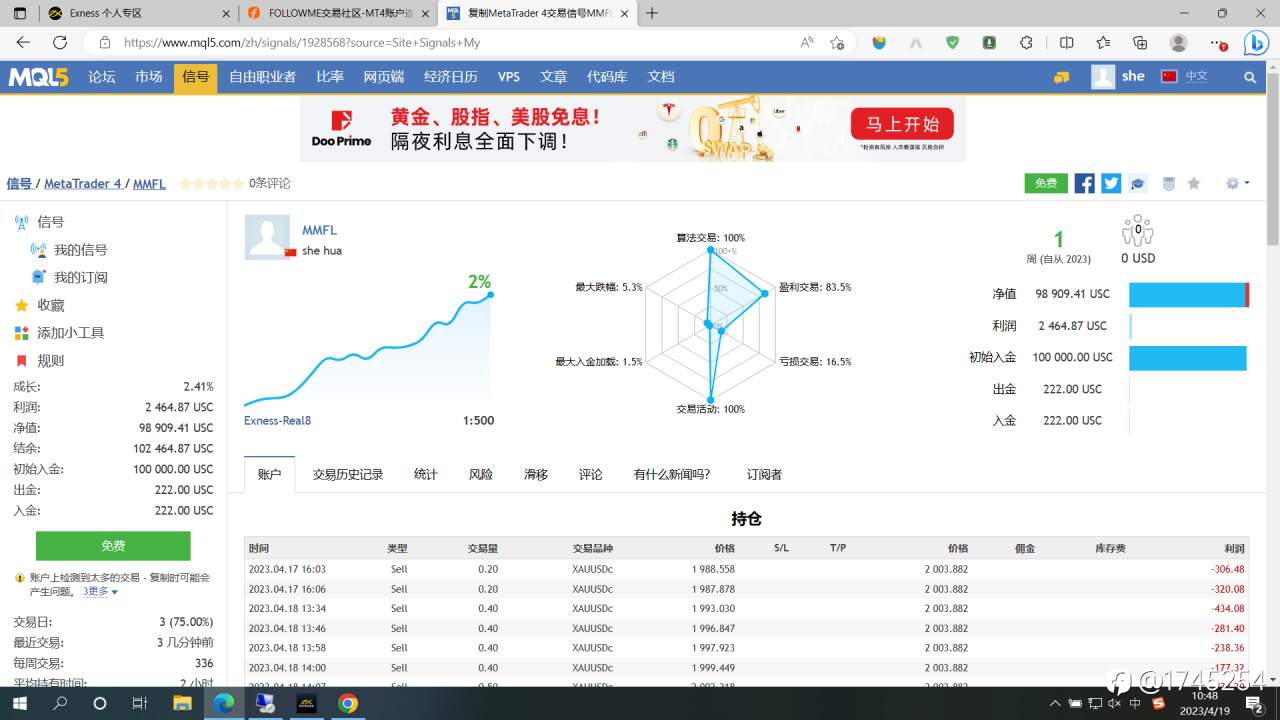Click the 马上开始 banner button
Screen dimensions: 1280x720
902,125
